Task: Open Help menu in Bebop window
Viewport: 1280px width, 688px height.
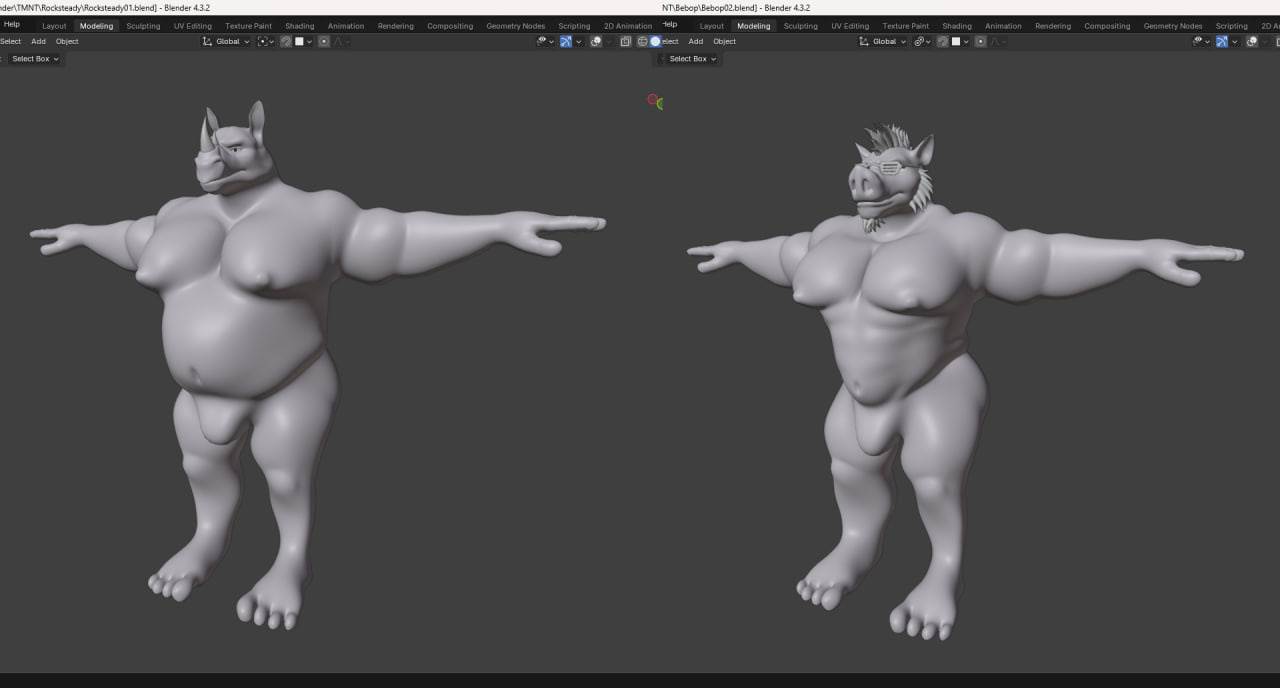Action: (669, 24)
